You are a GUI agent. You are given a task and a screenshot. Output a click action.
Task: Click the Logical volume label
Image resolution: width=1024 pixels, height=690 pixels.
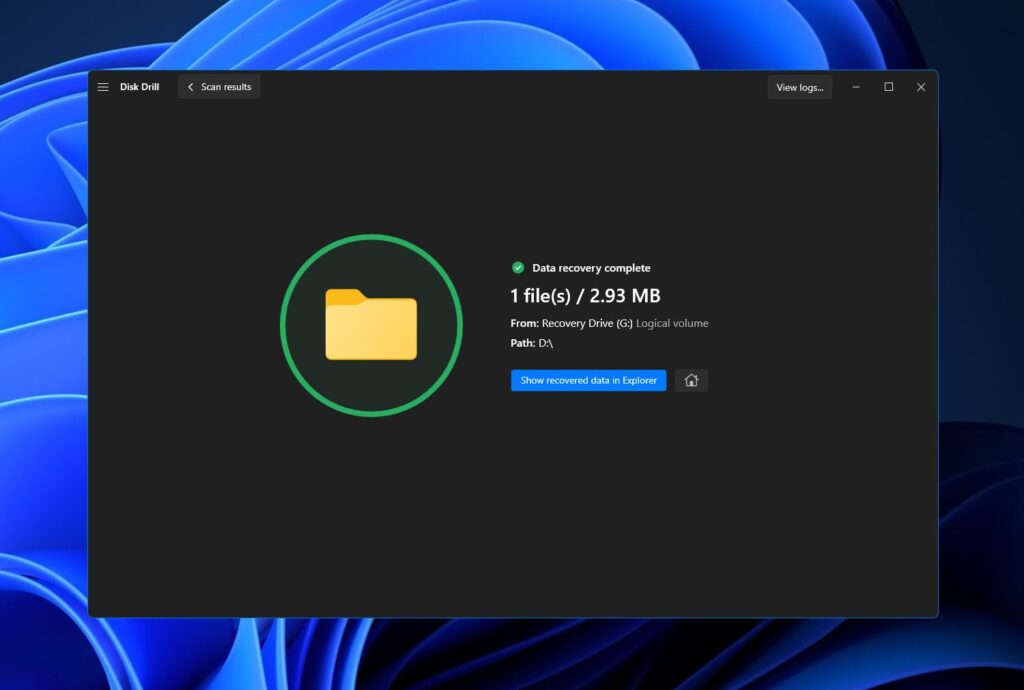[673, 323]
